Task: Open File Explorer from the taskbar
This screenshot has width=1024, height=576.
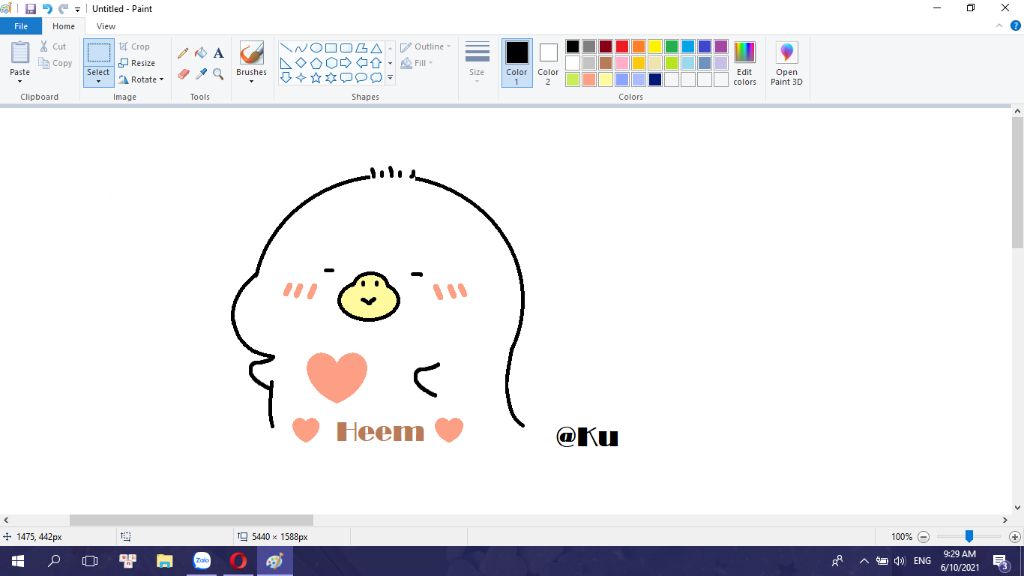Action: coord(165,561)
